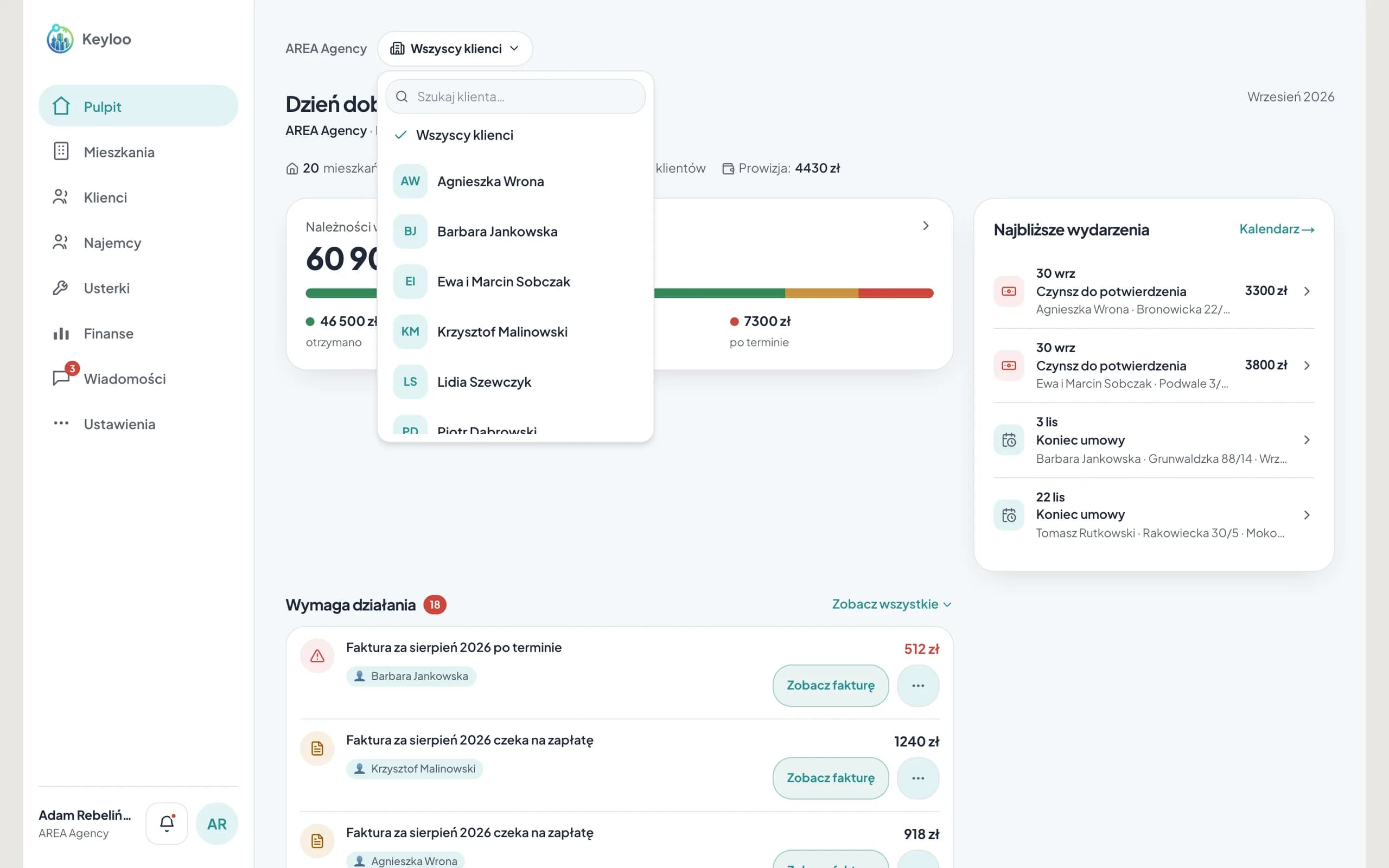The width and height of the screenshot is (1389, 868).
Task: Click the KM avatar for Krzysztof Malinowski
Action: click(x=410, y=332)
